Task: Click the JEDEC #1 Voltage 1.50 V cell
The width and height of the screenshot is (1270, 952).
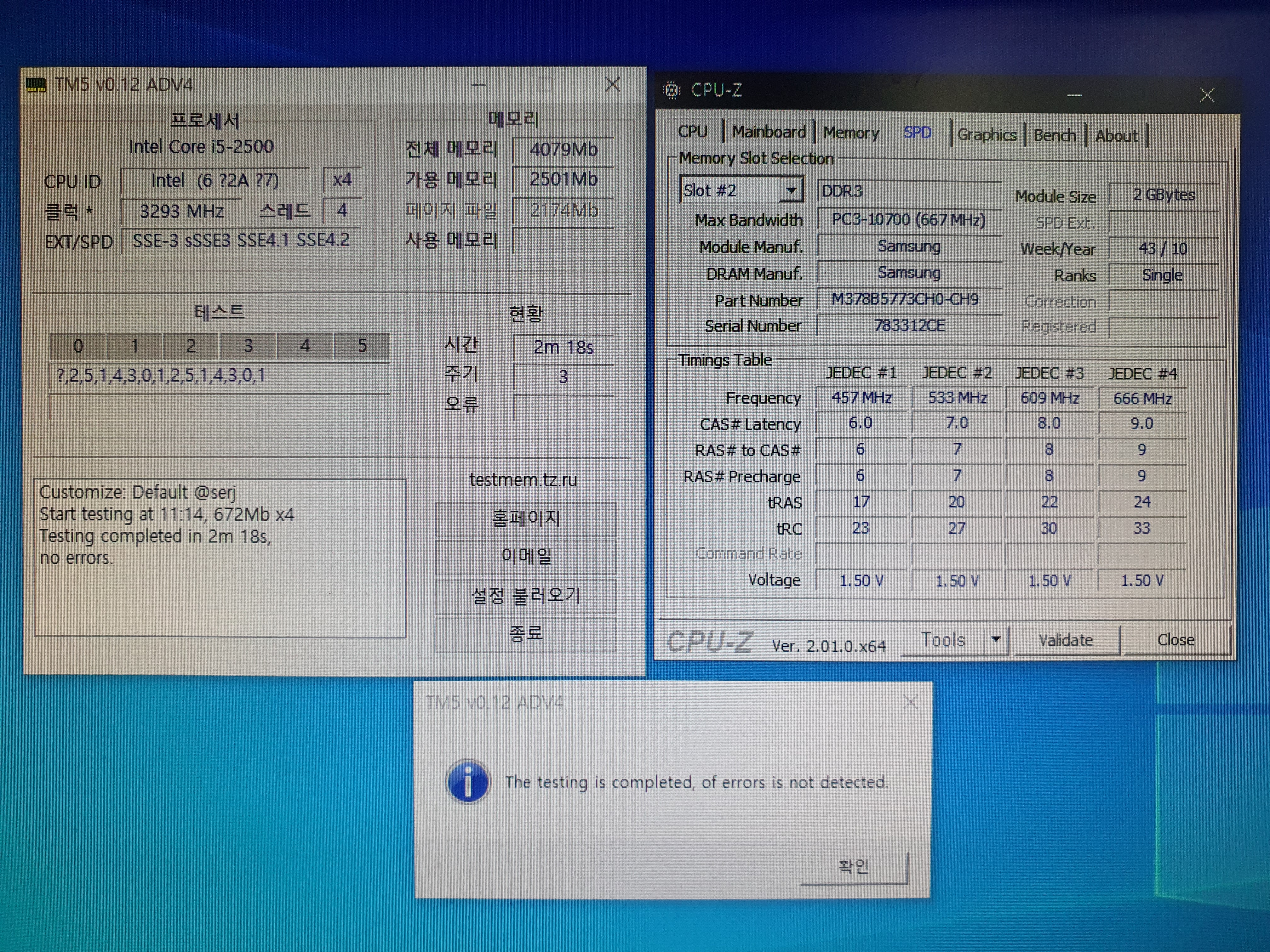Action: (x=861, y=581)
